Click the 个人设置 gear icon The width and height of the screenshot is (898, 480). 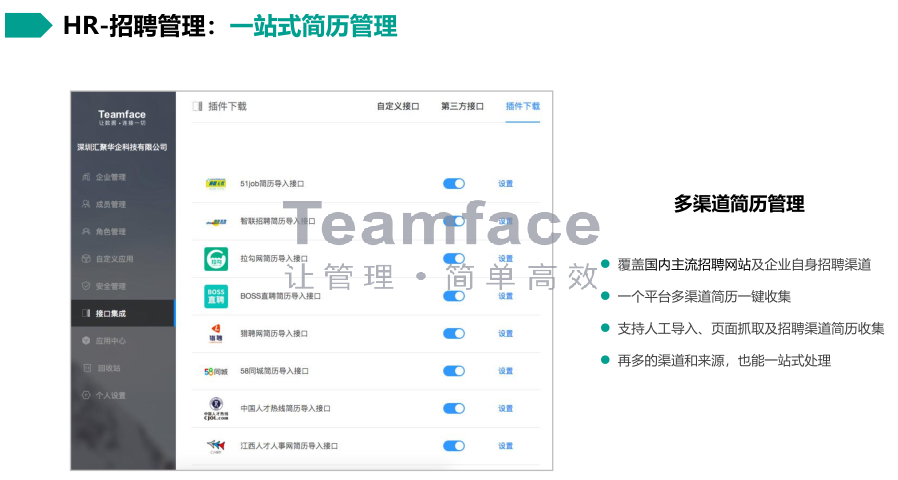(x=86, y=395)
